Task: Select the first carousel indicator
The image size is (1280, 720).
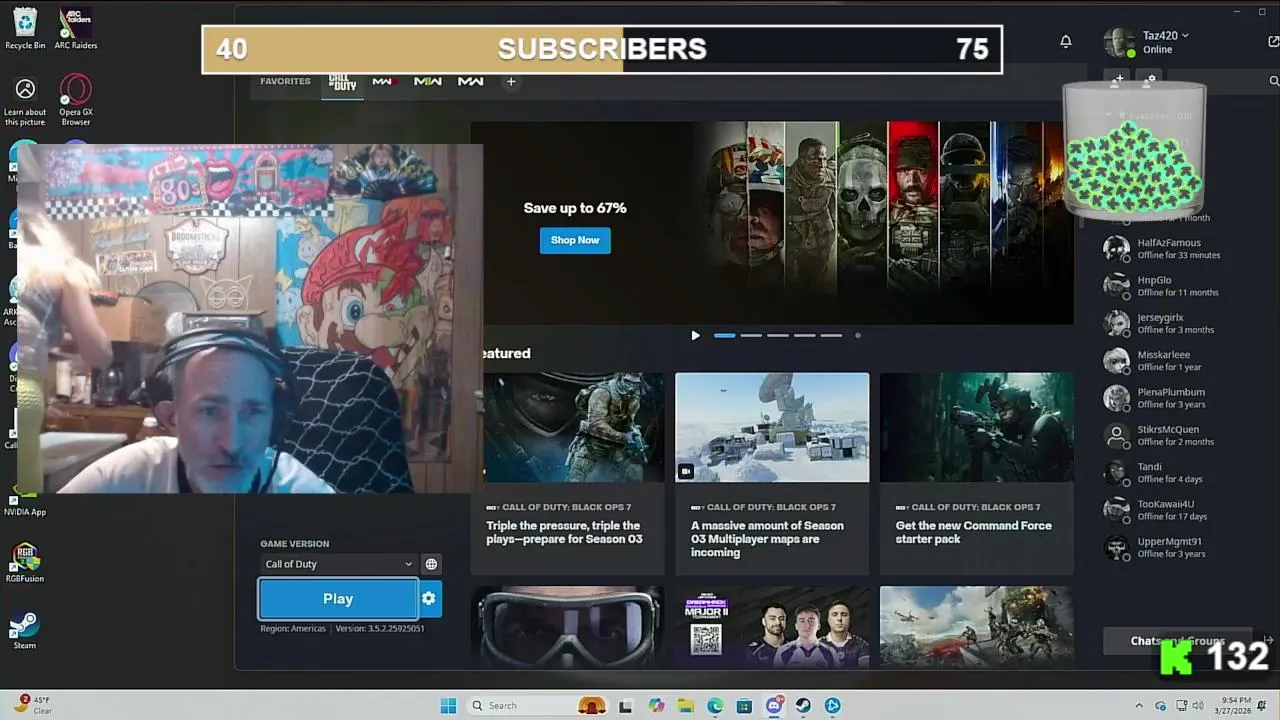Action: tap(725, 336)
